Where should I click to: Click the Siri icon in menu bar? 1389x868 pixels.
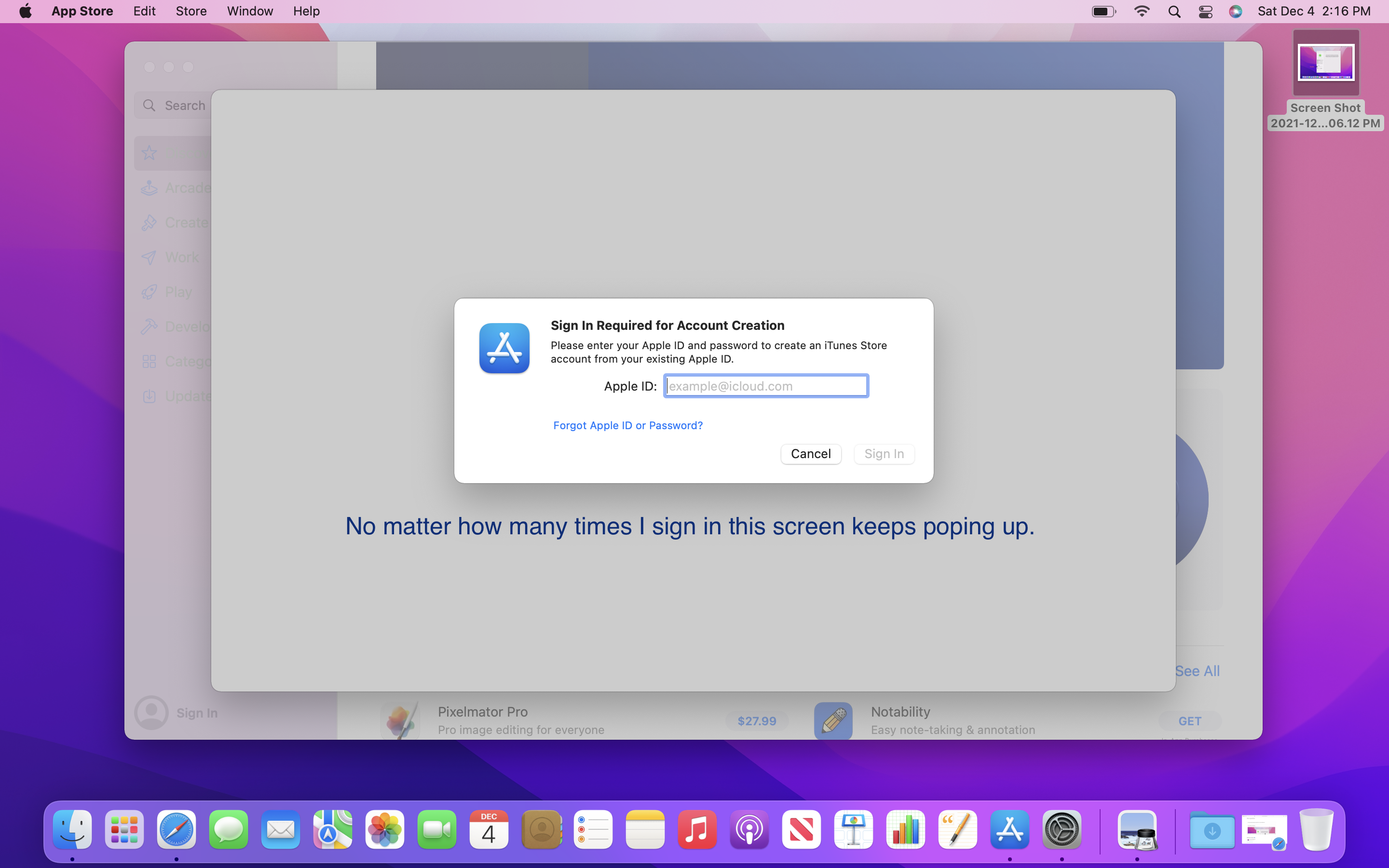pyautogui.click(x=1235, y=12)
